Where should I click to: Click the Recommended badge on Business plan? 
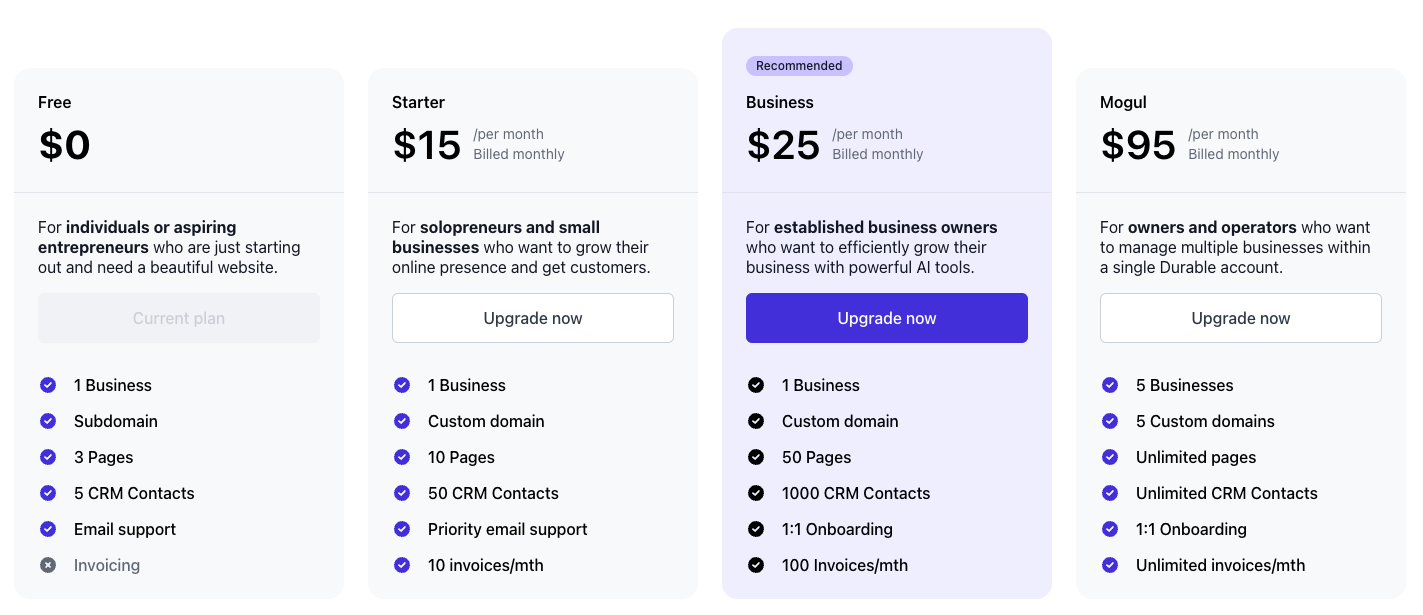click(x=799, y=66)
